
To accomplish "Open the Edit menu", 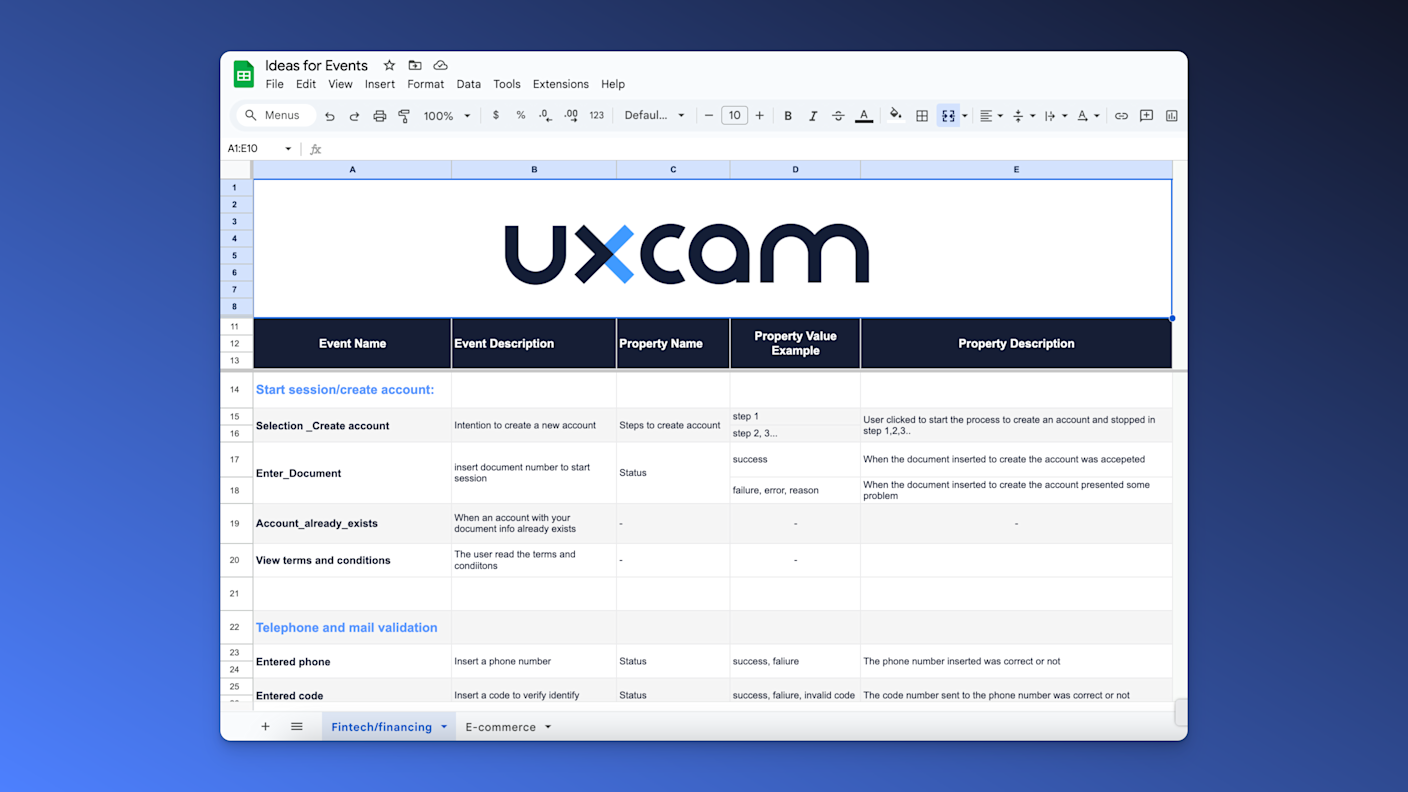I will point(306,85).
